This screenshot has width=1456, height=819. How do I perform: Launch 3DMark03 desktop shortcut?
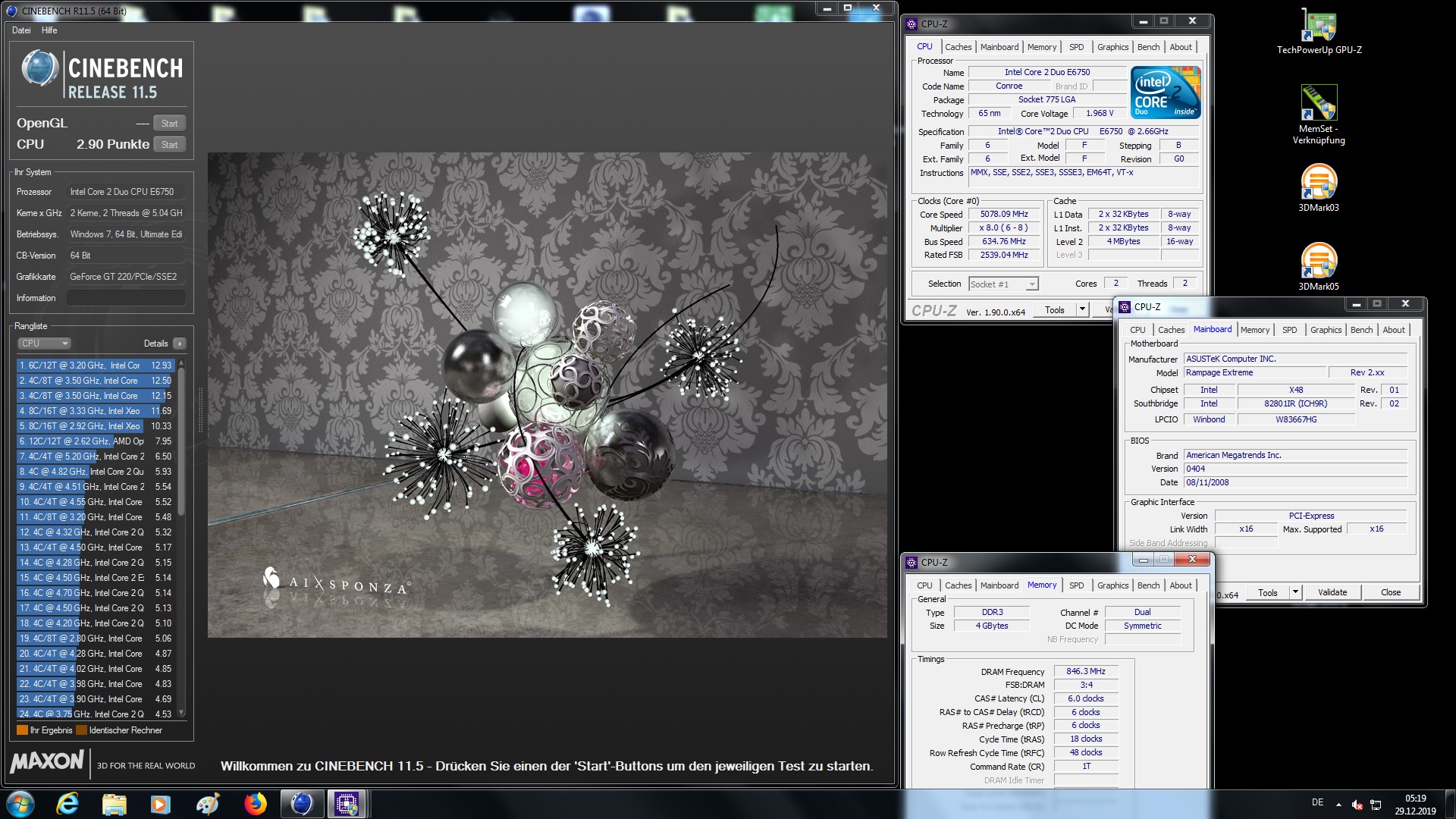coord(1319,187)
